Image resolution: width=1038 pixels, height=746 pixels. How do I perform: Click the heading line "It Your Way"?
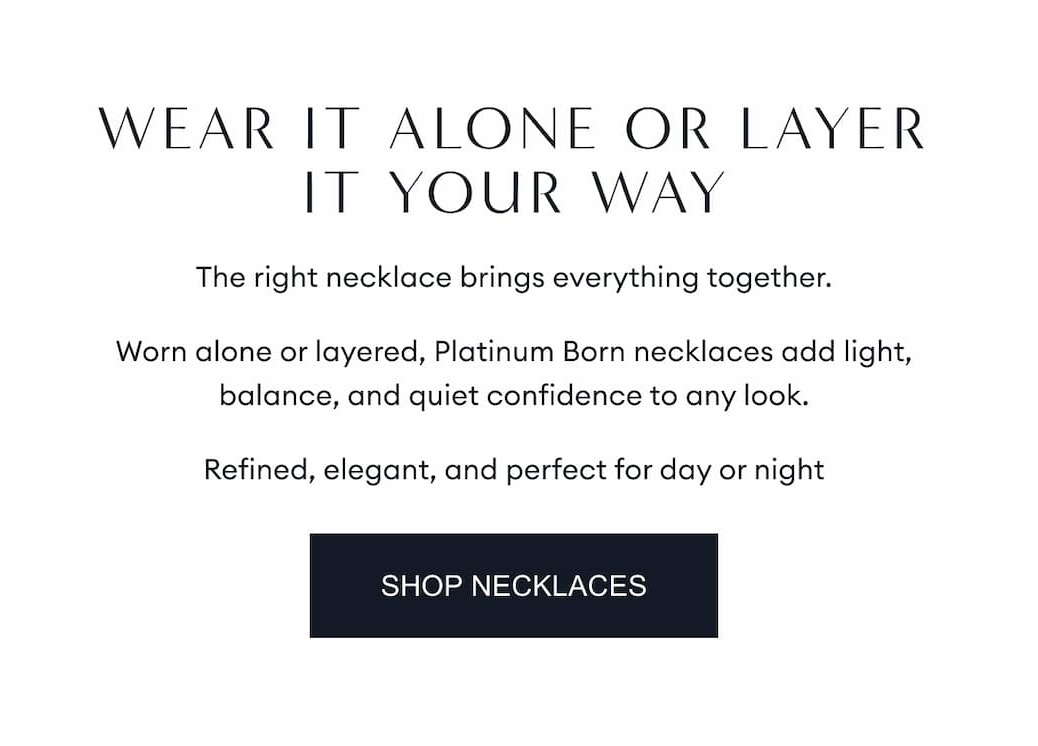pyautogui.click(x=514, y=192)
